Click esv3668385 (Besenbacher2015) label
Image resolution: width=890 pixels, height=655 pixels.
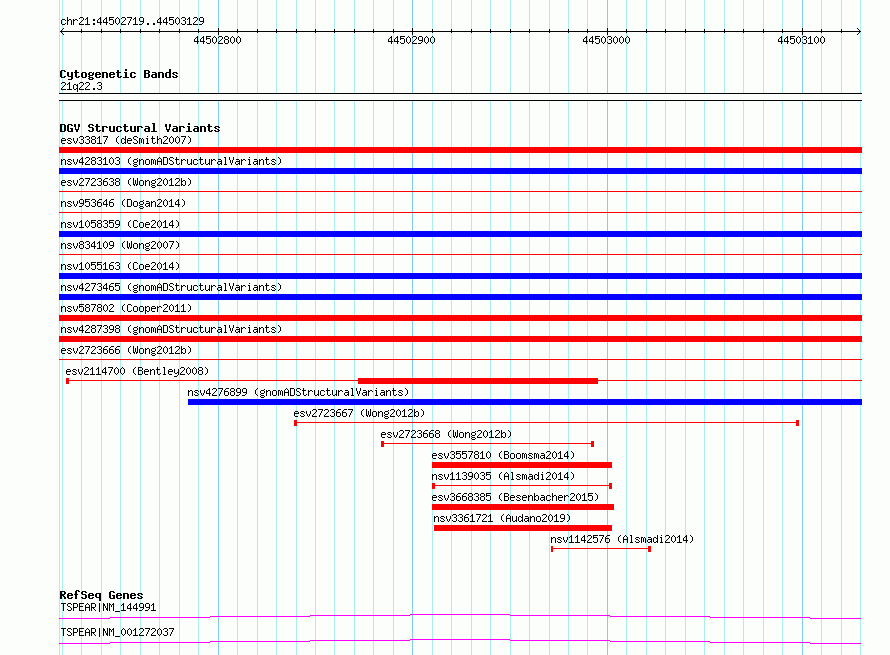click(x=515, y=497)
